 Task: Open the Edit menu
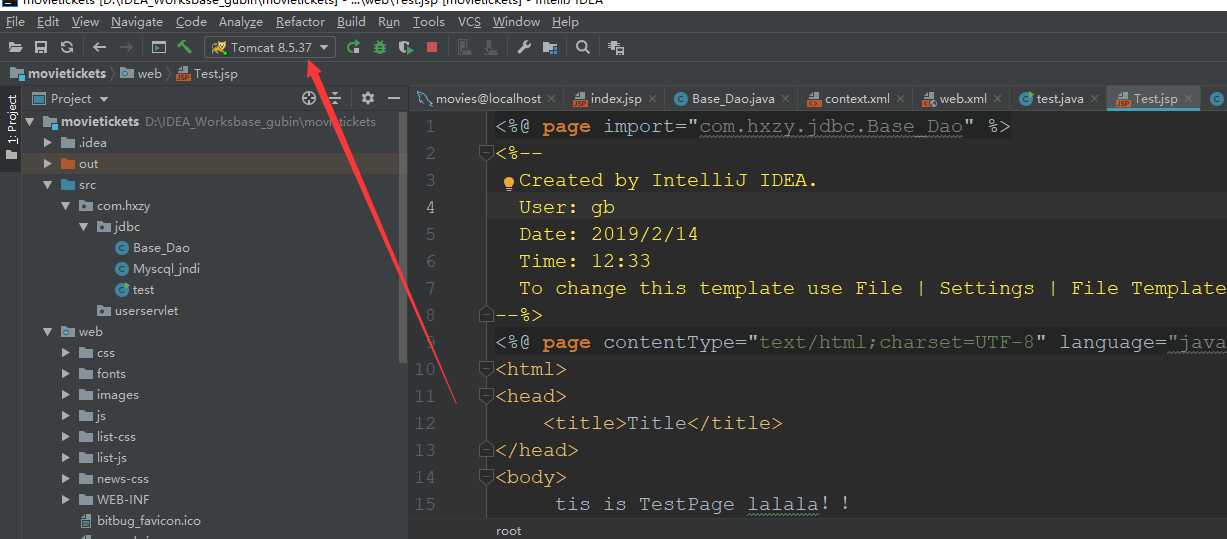pos(48,21)
